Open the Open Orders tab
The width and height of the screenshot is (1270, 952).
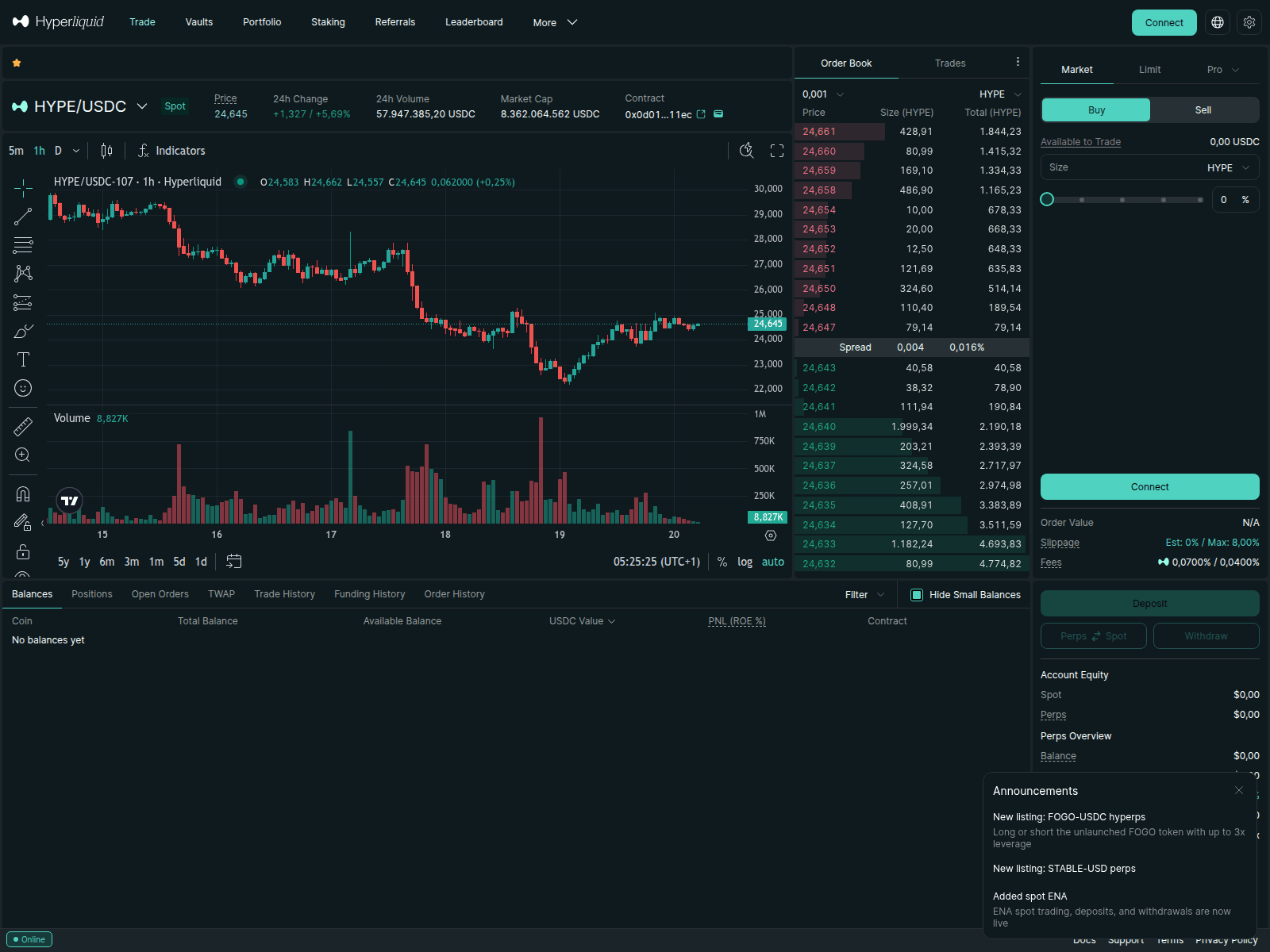[x=160, y=594]
